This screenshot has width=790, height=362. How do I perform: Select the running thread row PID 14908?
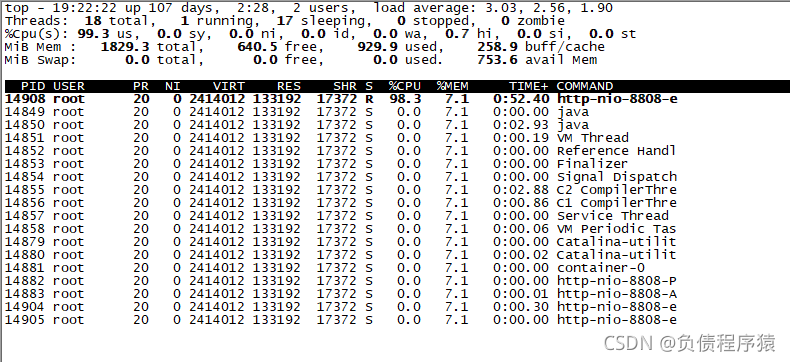click(x=341, y=99)
